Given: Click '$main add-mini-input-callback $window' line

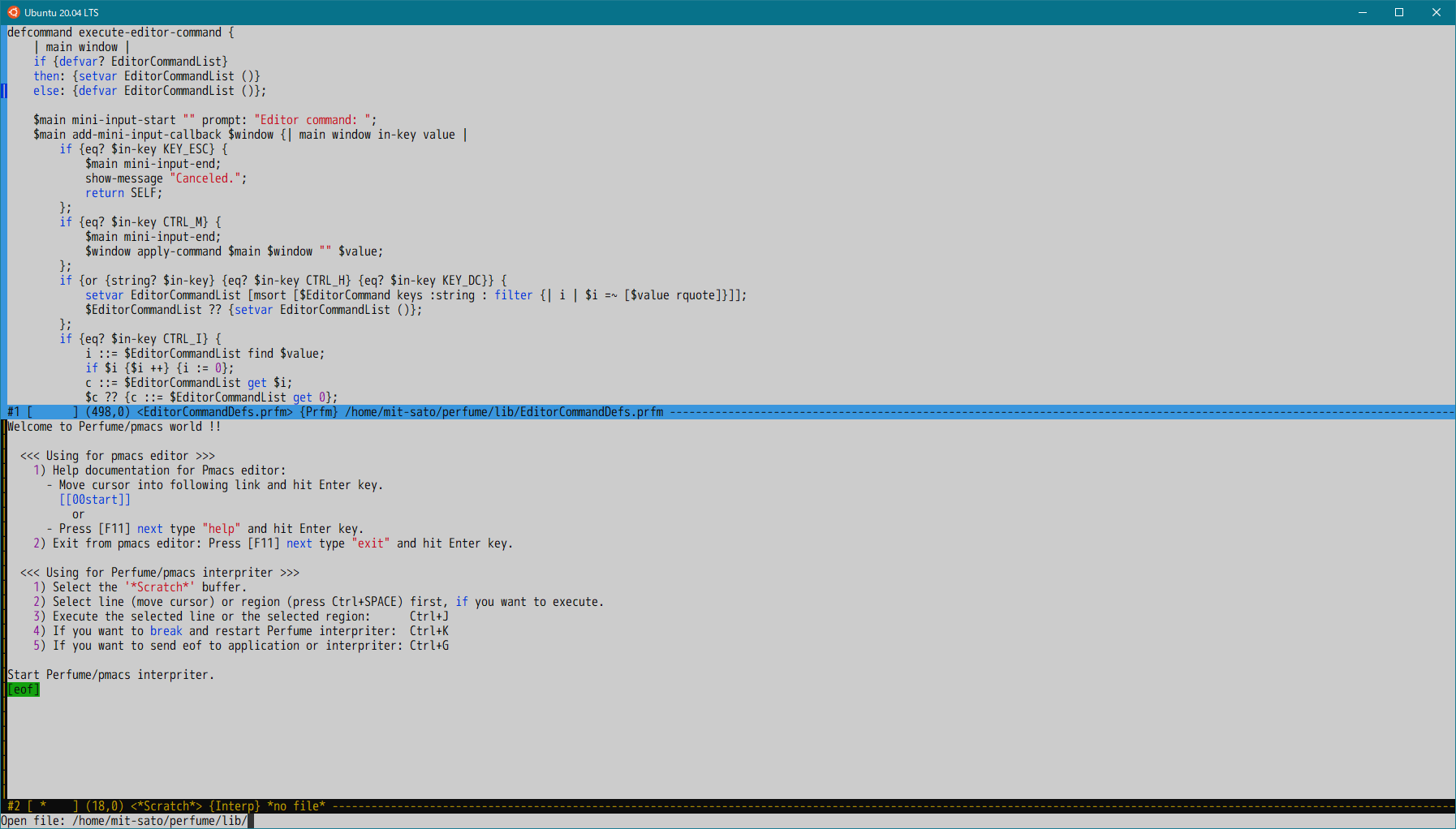Looking at the screenshot, I should [250, 135].
